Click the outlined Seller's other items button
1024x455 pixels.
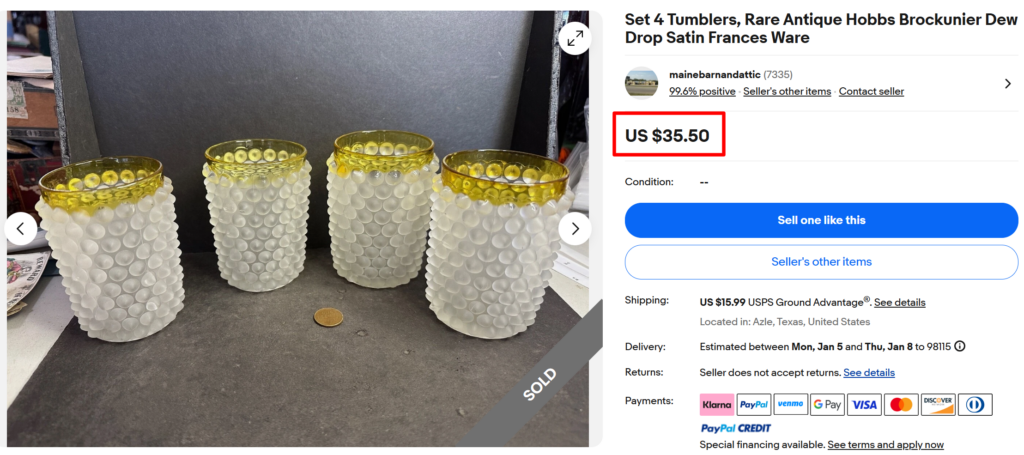click(821, 262)
